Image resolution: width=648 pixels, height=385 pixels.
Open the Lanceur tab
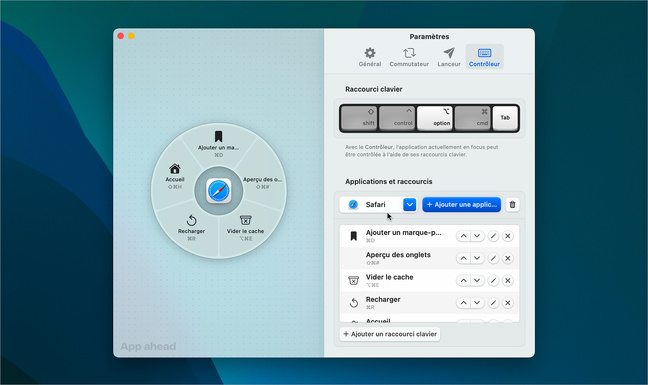tap(449, 57)
